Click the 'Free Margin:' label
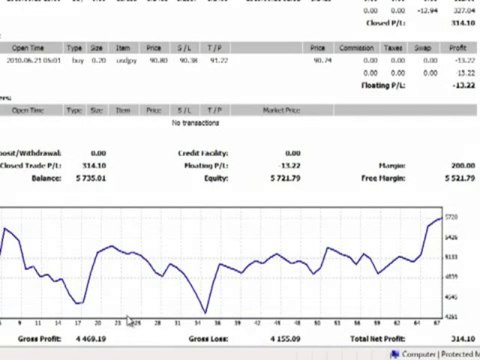This screenshot has height=360, width=480. click(x=383, y=178)
